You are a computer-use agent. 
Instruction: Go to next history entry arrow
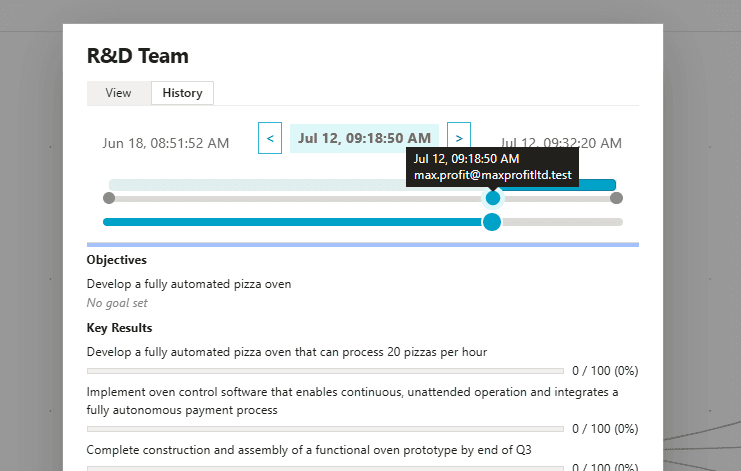[459, 138]
